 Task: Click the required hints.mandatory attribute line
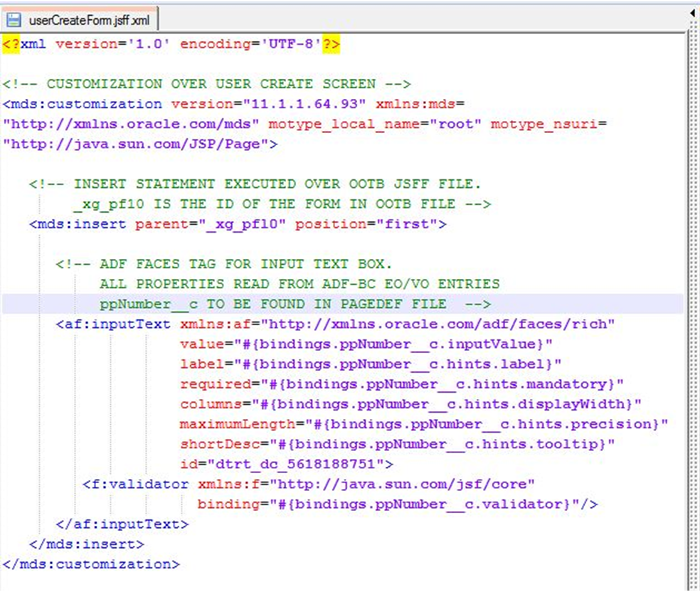pos(402,384)
